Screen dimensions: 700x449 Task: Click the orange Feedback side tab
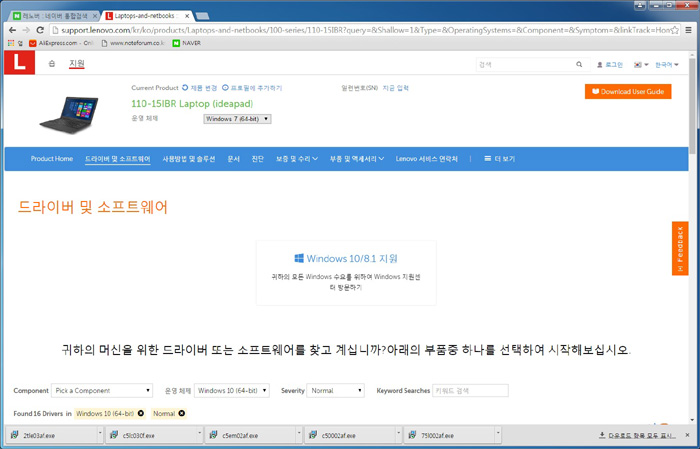[x=680, y=248]
